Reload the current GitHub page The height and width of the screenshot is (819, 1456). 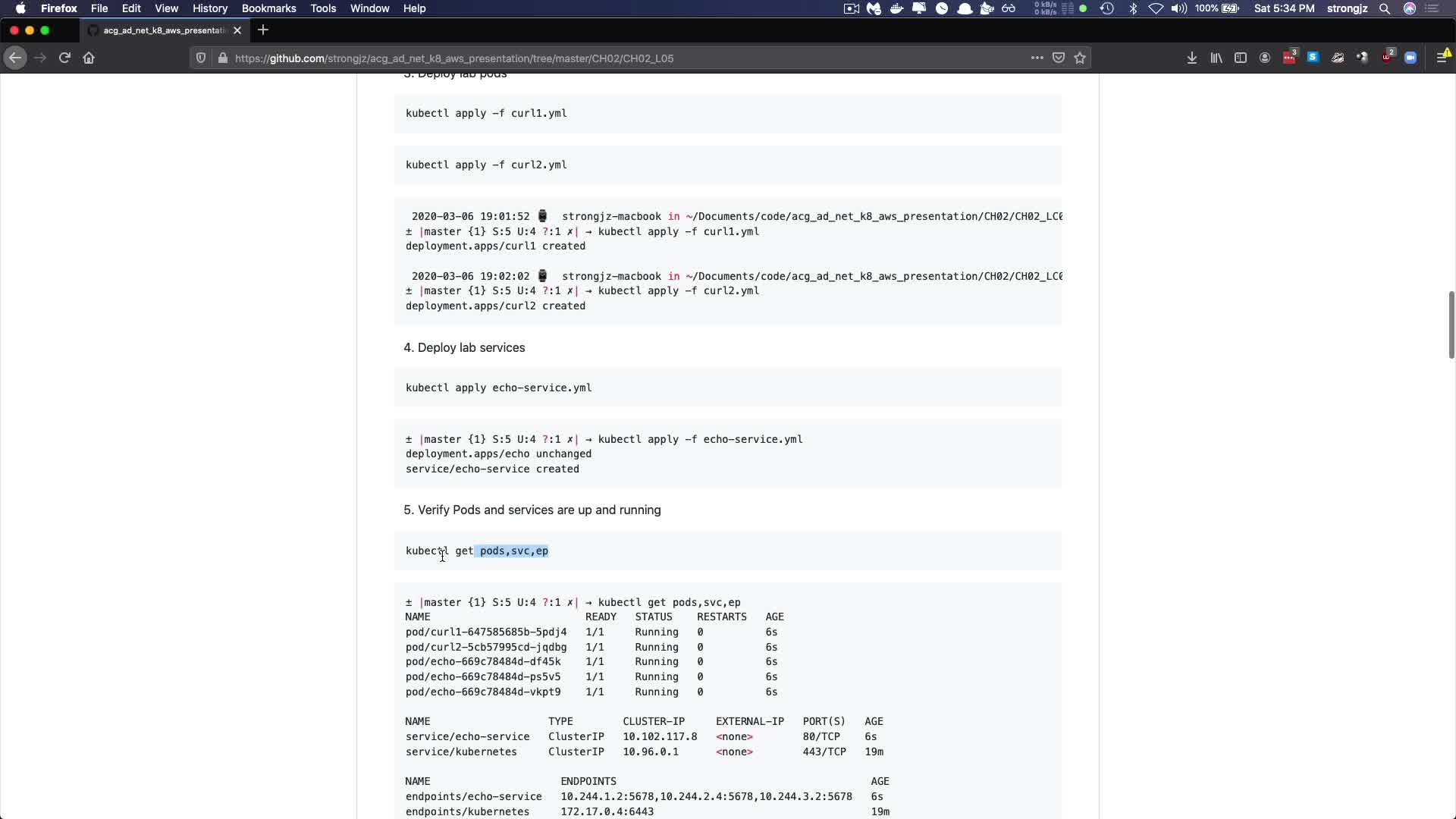(x=64, y=58)
